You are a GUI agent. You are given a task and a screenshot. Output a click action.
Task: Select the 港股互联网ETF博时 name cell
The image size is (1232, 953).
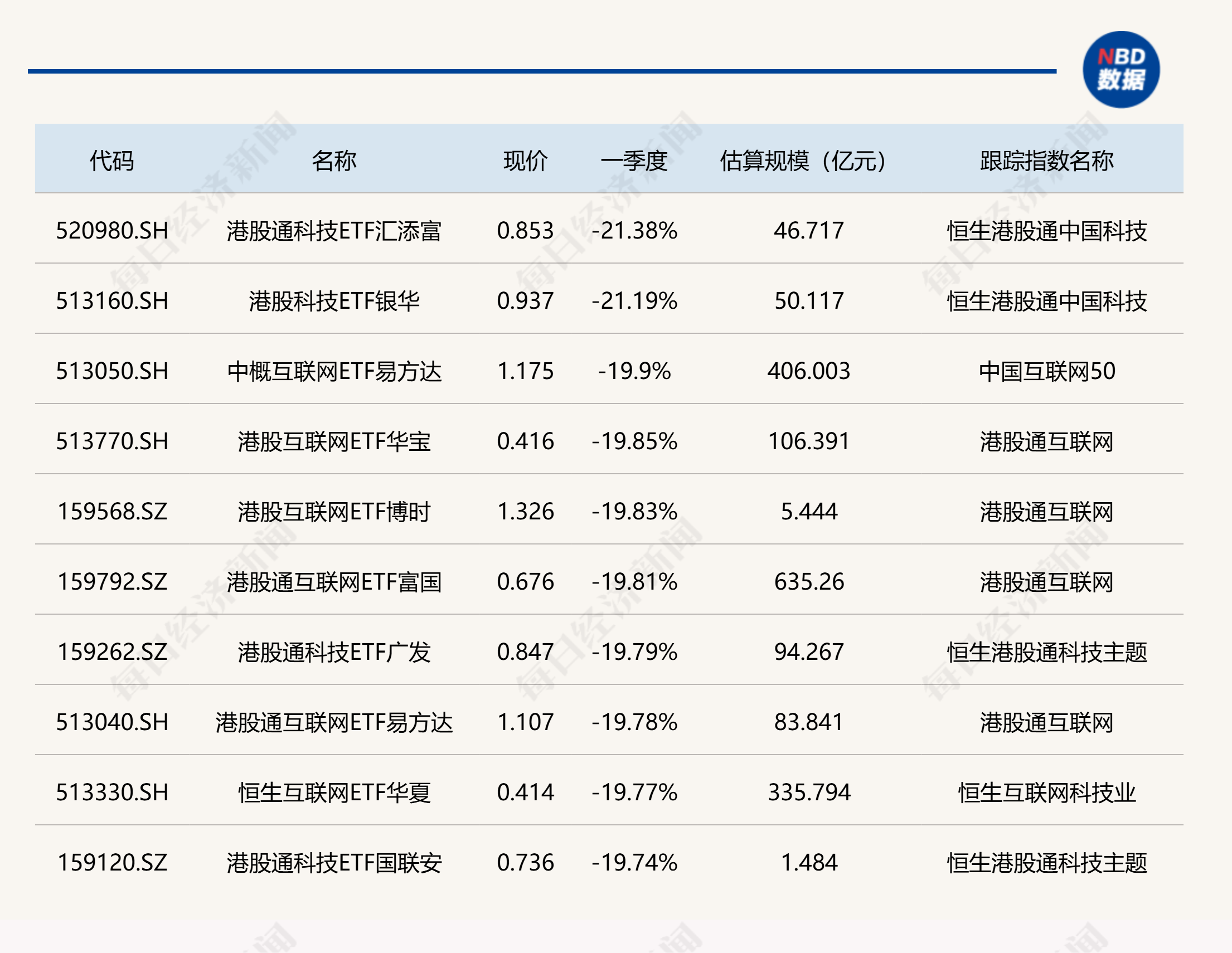click(x=334, y=512)
